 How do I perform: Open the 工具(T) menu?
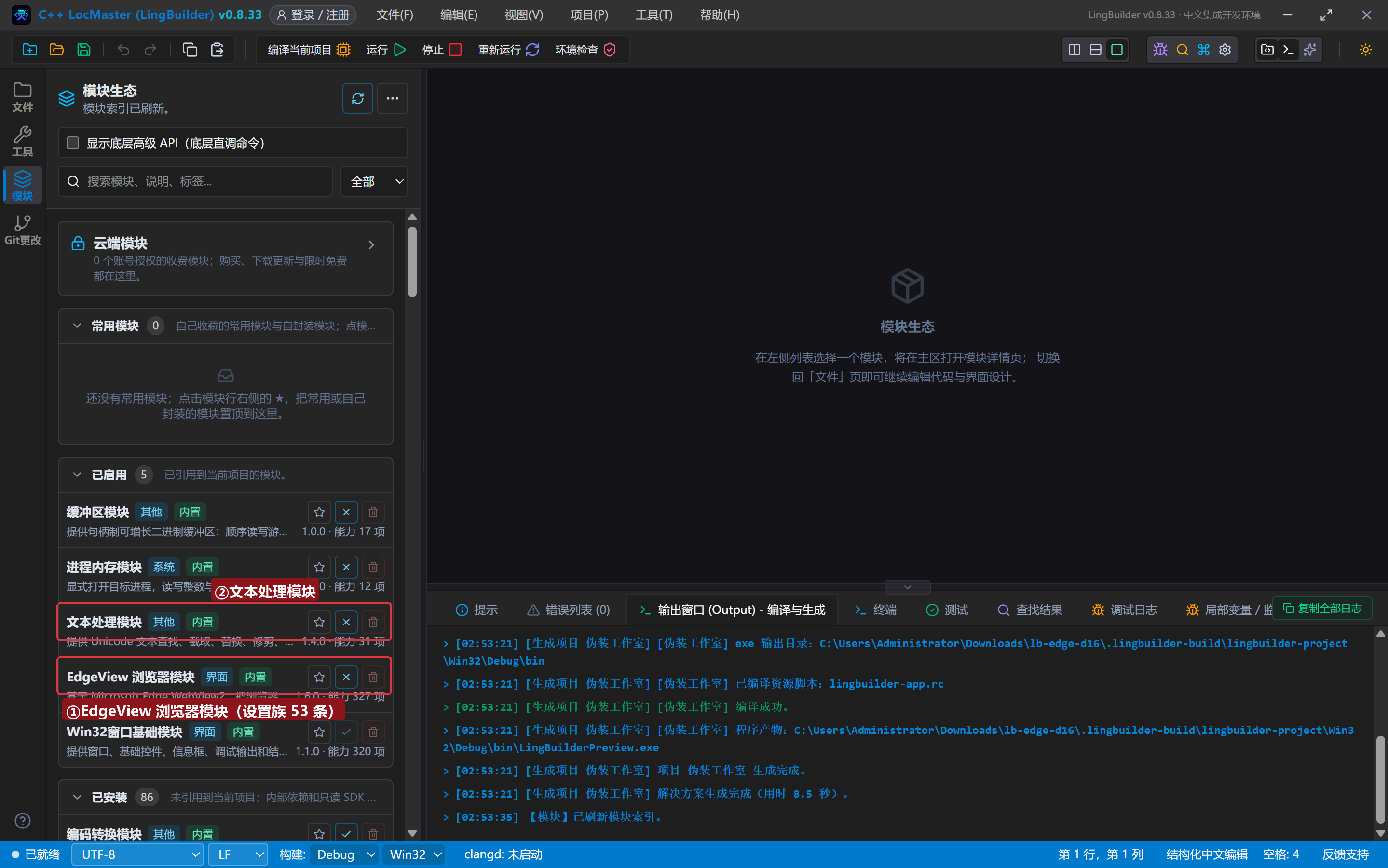pyautogui.click(x=654, y=15)
